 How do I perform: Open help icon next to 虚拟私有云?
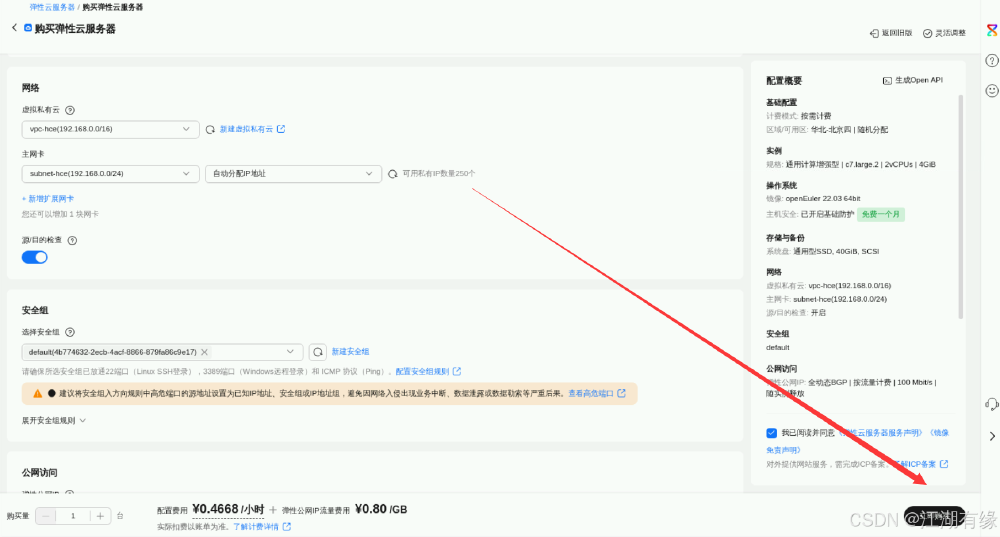(70, 110)
